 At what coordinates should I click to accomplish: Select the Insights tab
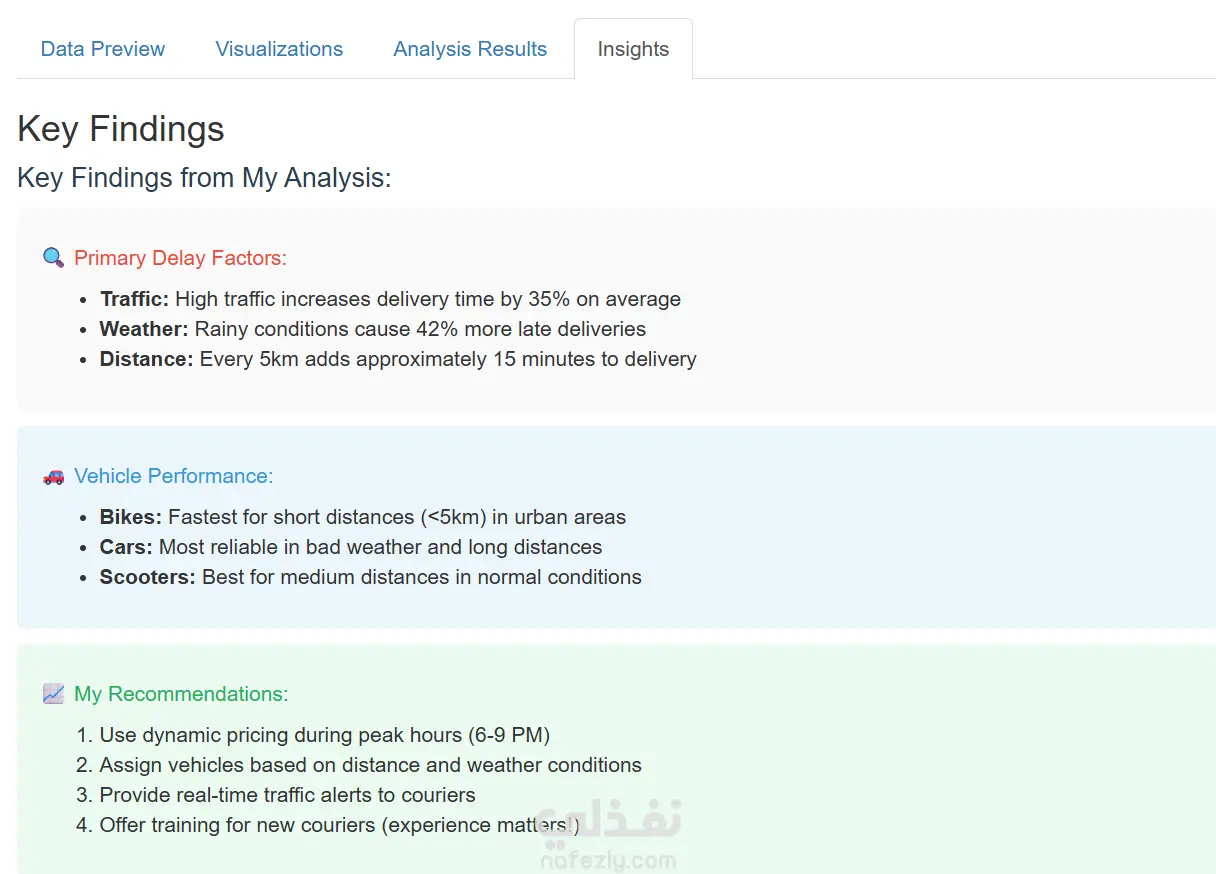click(x=633, y=49)
